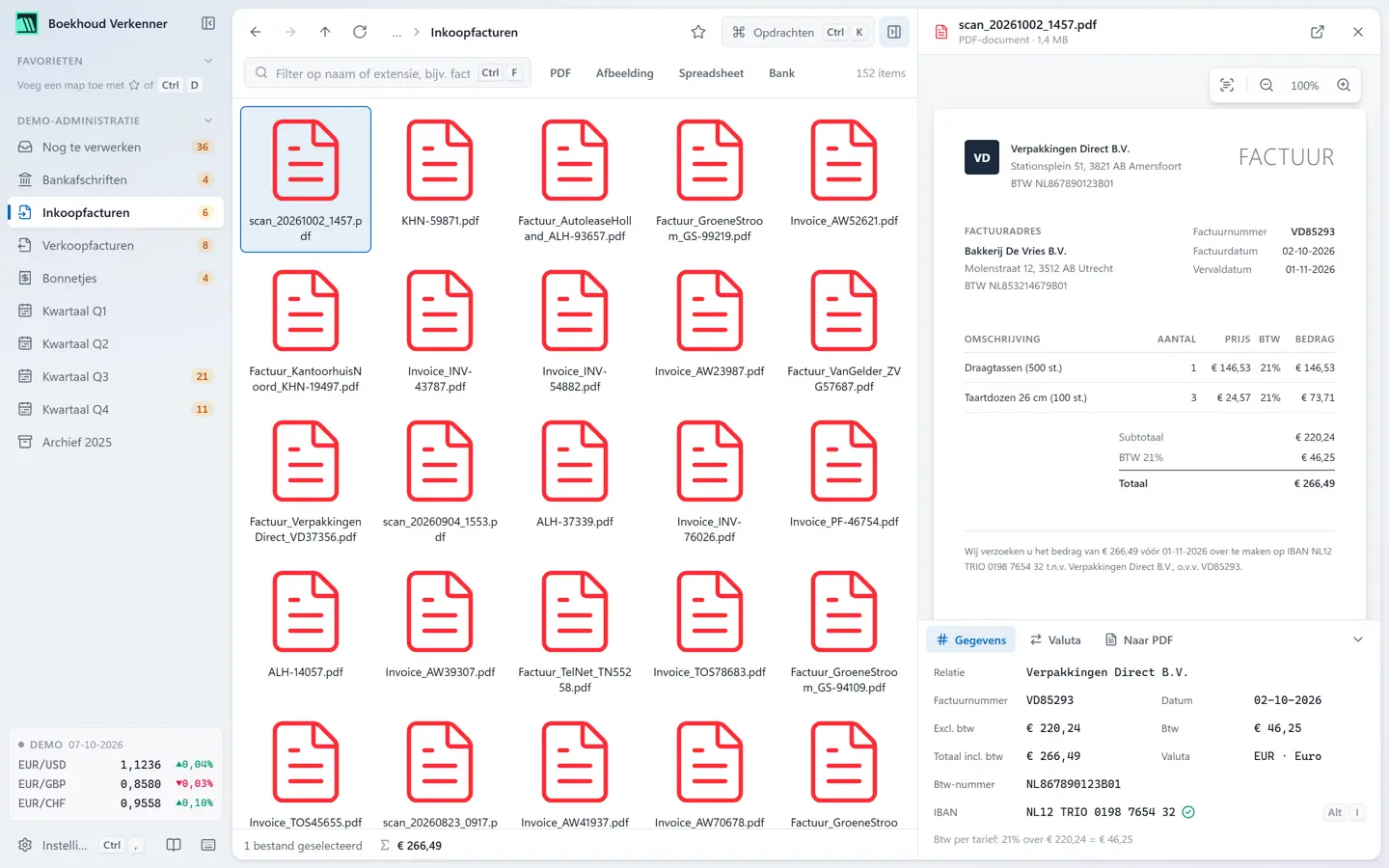Open Bankafschriften folder
Image resolution: width=1389 pixels, height=868 pixels.
pyautogui.click(x=116, y=179)
